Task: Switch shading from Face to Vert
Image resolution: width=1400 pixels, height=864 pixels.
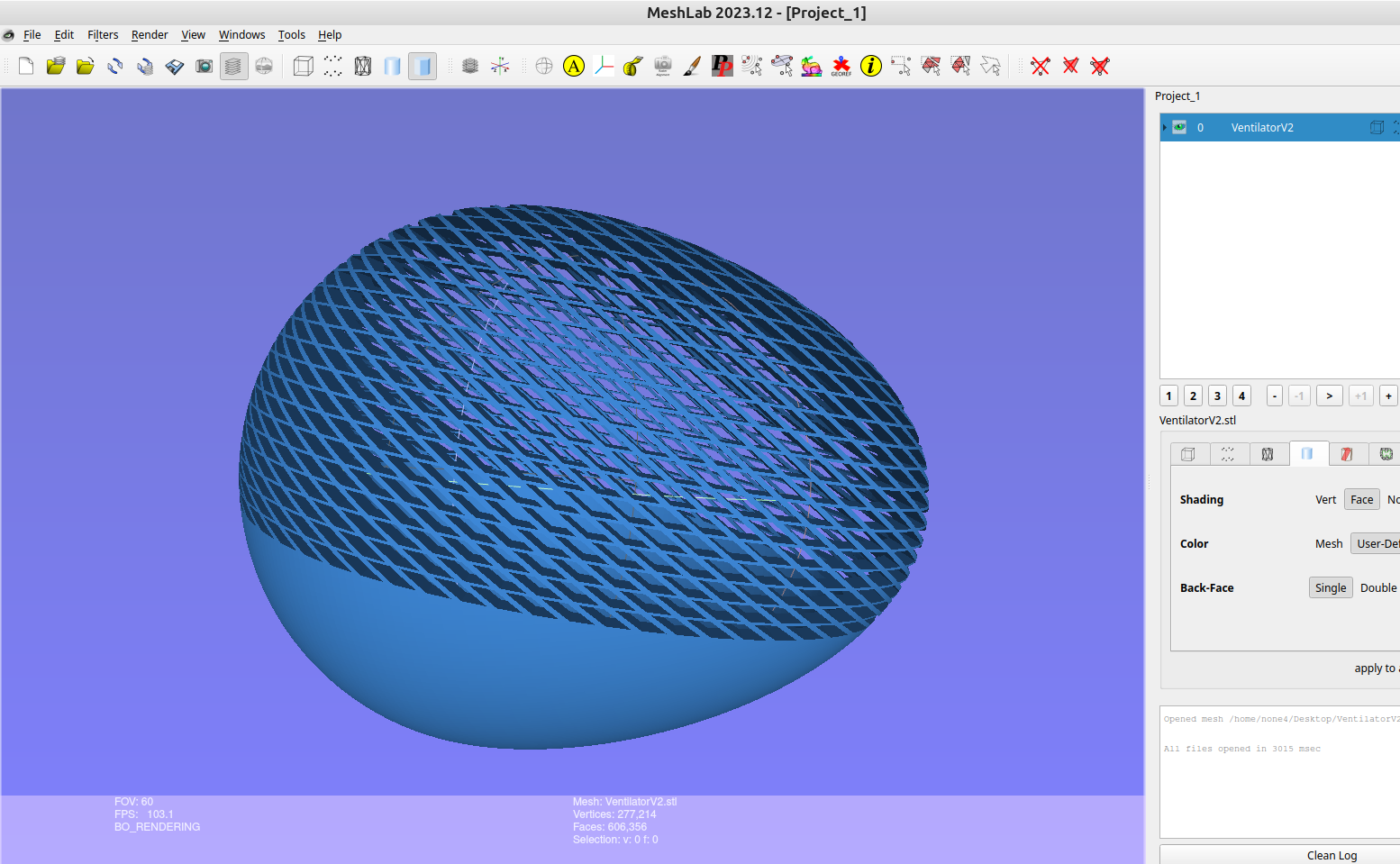Action: click(x=1325, y=499)
